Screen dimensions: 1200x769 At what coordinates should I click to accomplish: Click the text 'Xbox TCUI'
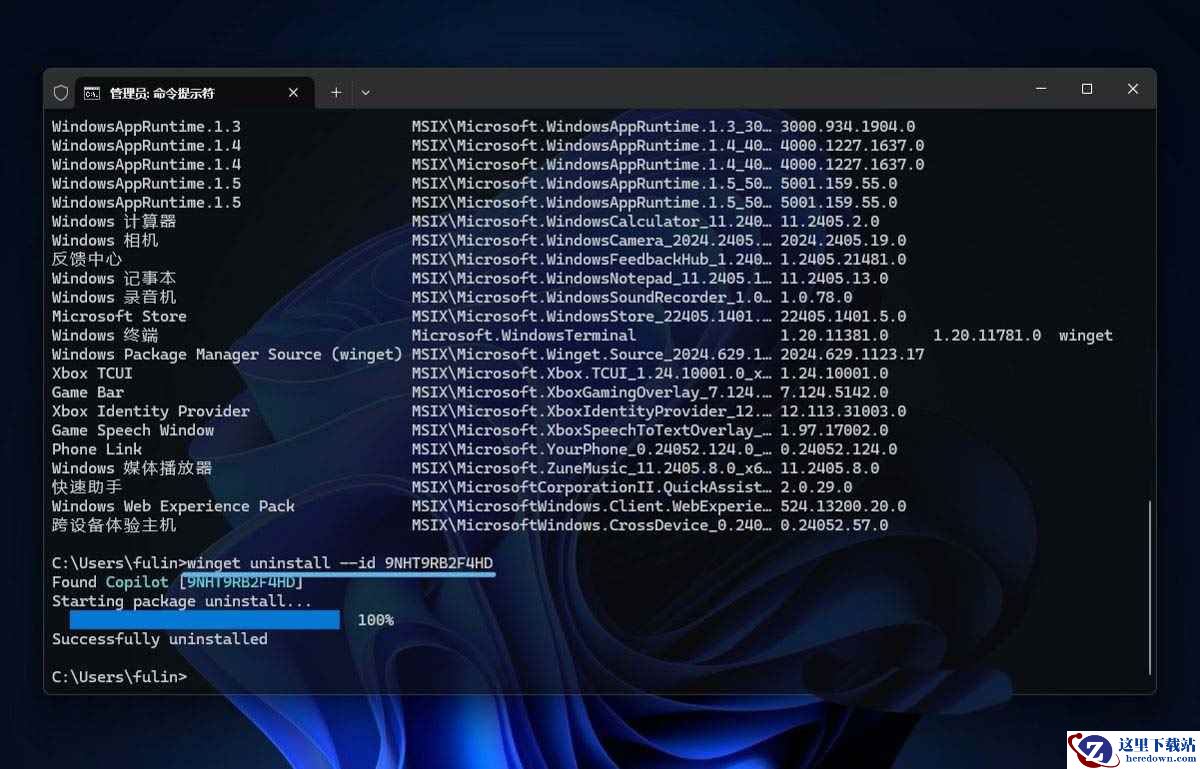pos(92,373)
